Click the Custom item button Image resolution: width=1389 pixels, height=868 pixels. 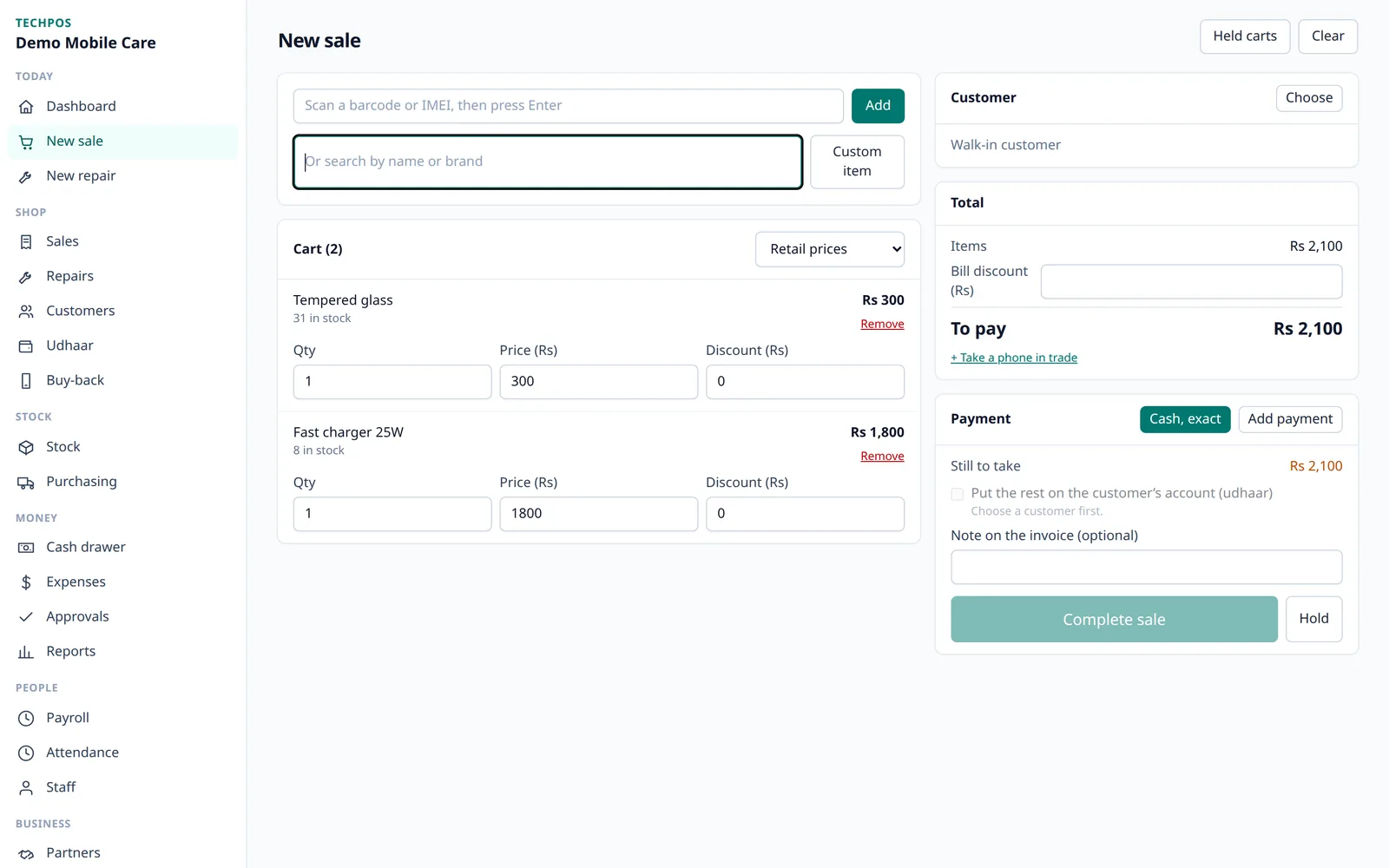pos(857,161)
